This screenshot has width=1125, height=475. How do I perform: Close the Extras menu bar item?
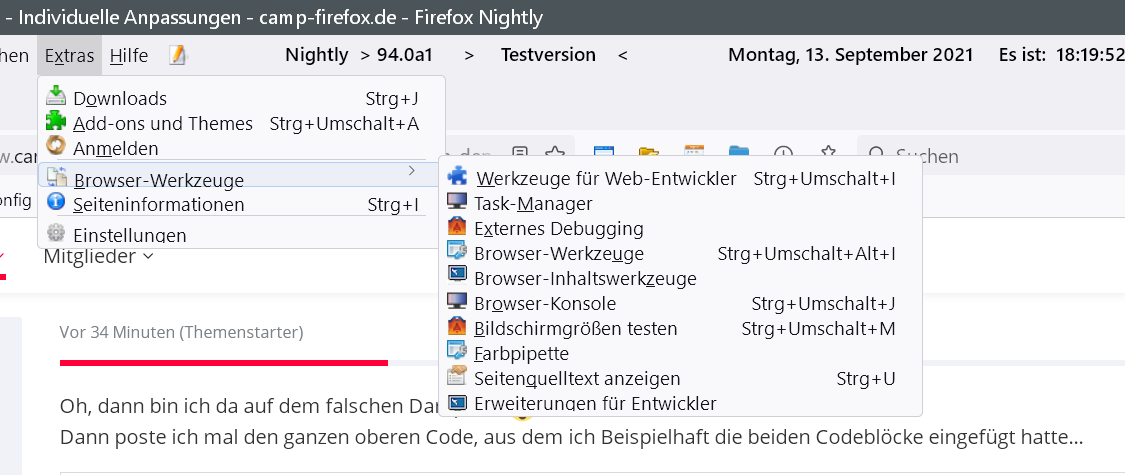69,56
